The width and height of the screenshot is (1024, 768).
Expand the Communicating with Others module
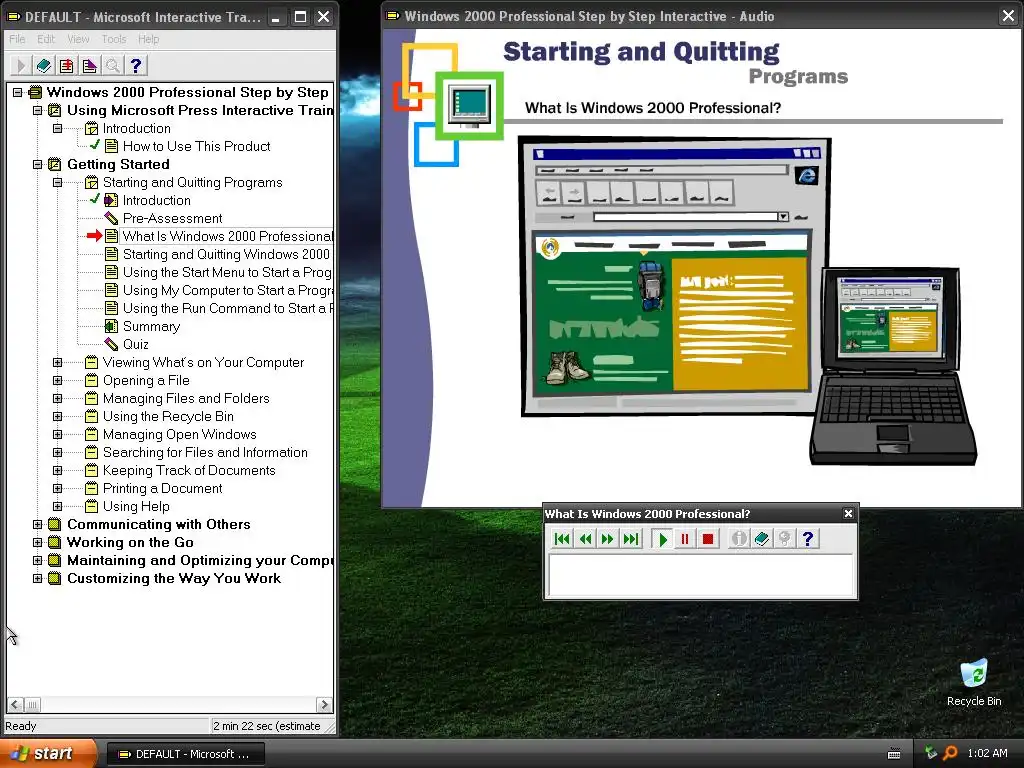pos(37,524)
